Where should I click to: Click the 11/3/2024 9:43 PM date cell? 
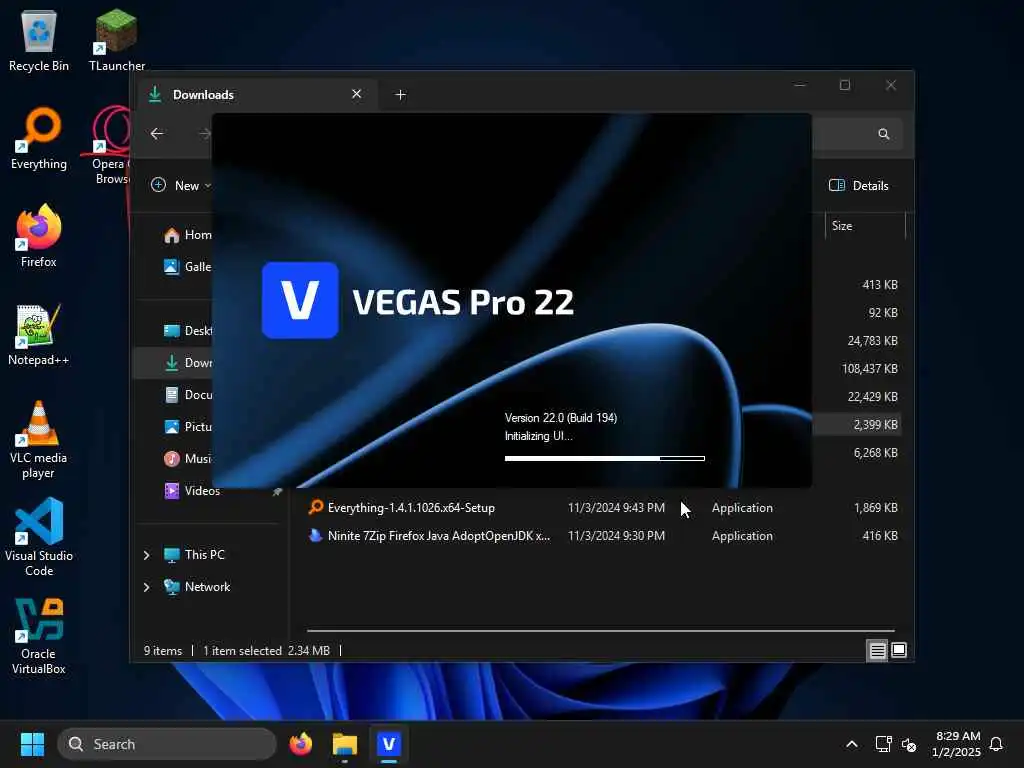point(616,507)
